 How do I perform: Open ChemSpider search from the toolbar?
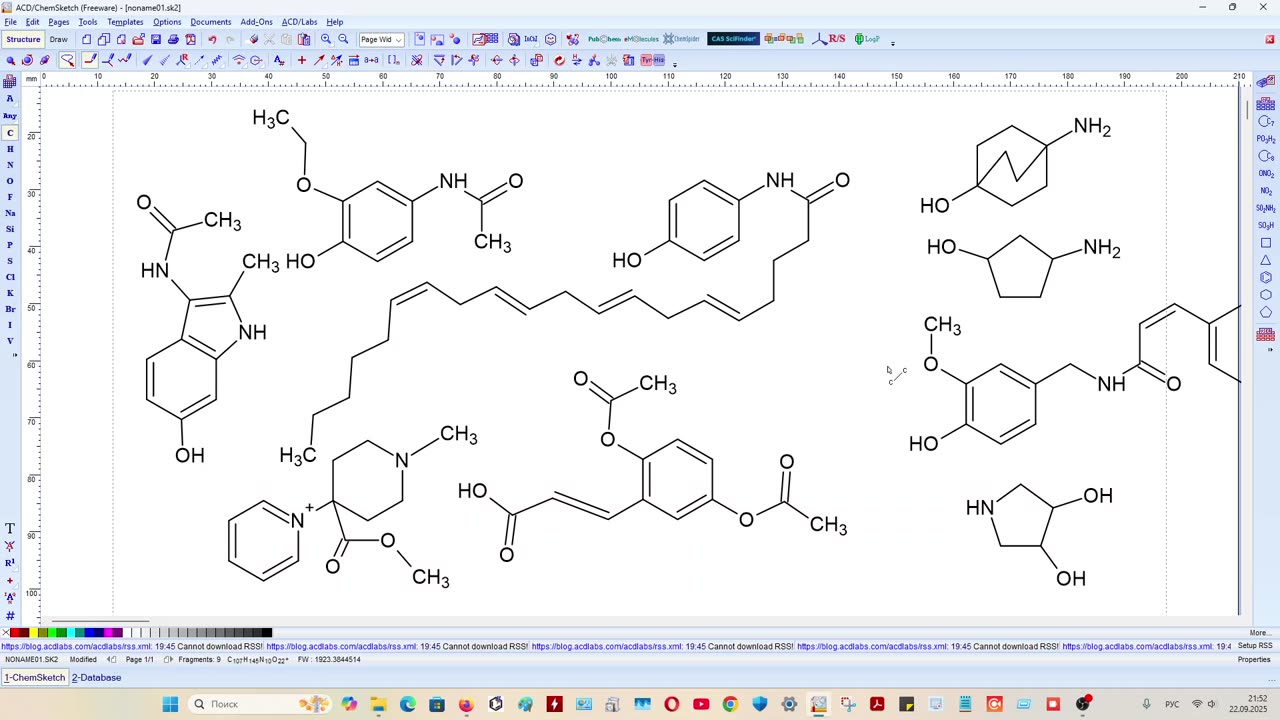point(682,39)
